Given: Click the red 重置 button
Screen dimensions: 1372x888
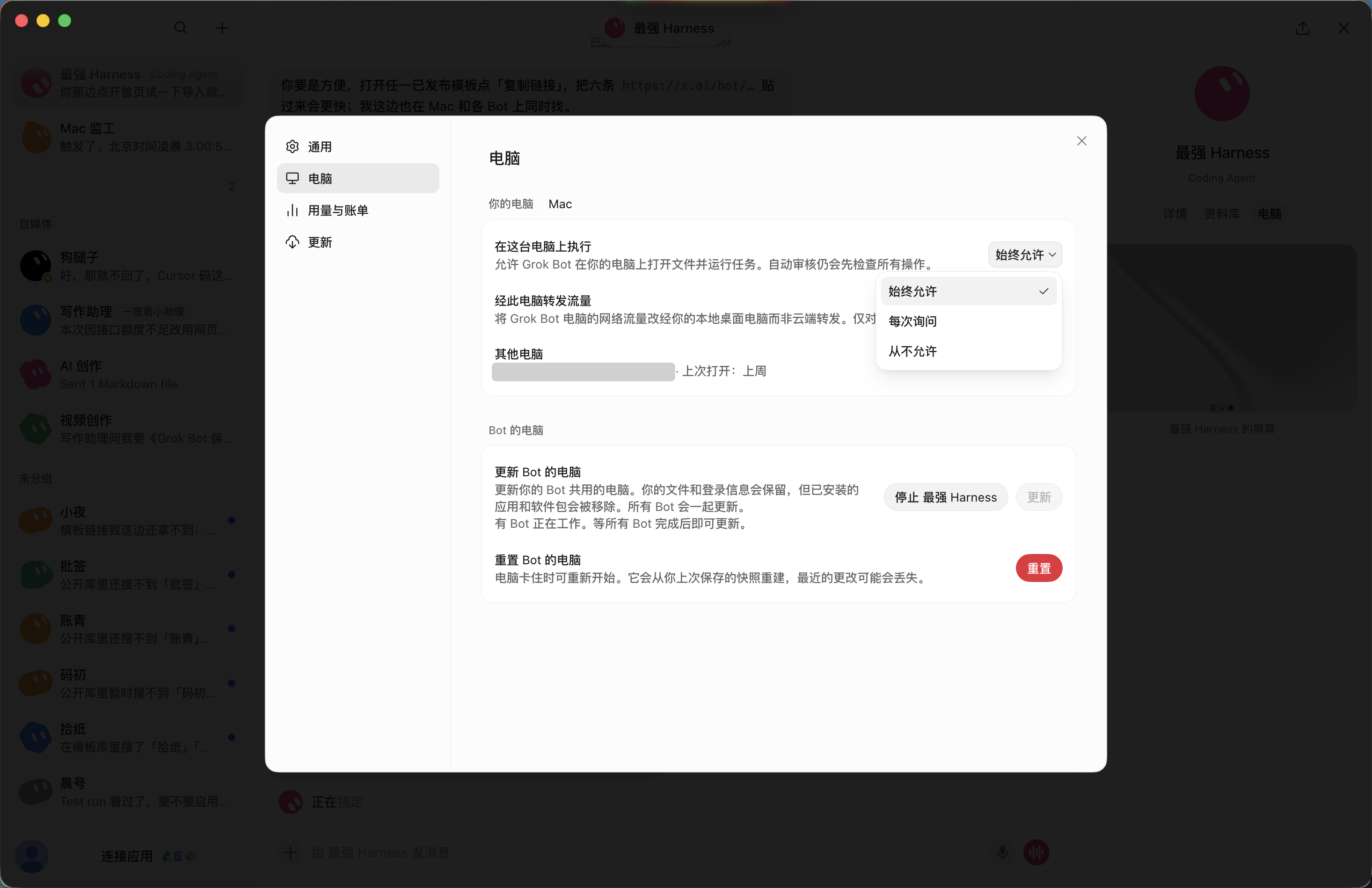Looking at the screenshot, I should point(1039,568).
